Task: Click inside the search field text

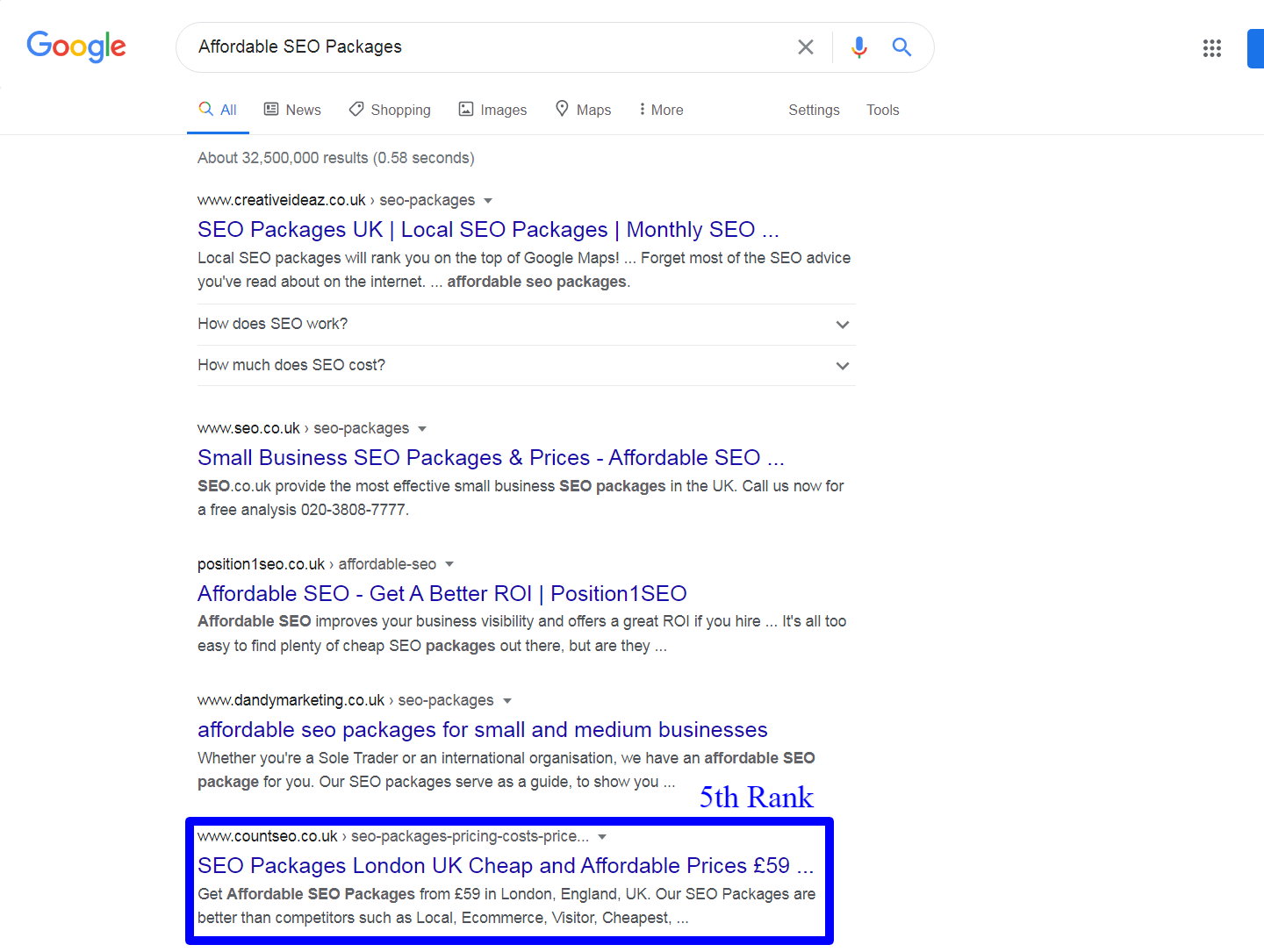Action: coord(300,47)
